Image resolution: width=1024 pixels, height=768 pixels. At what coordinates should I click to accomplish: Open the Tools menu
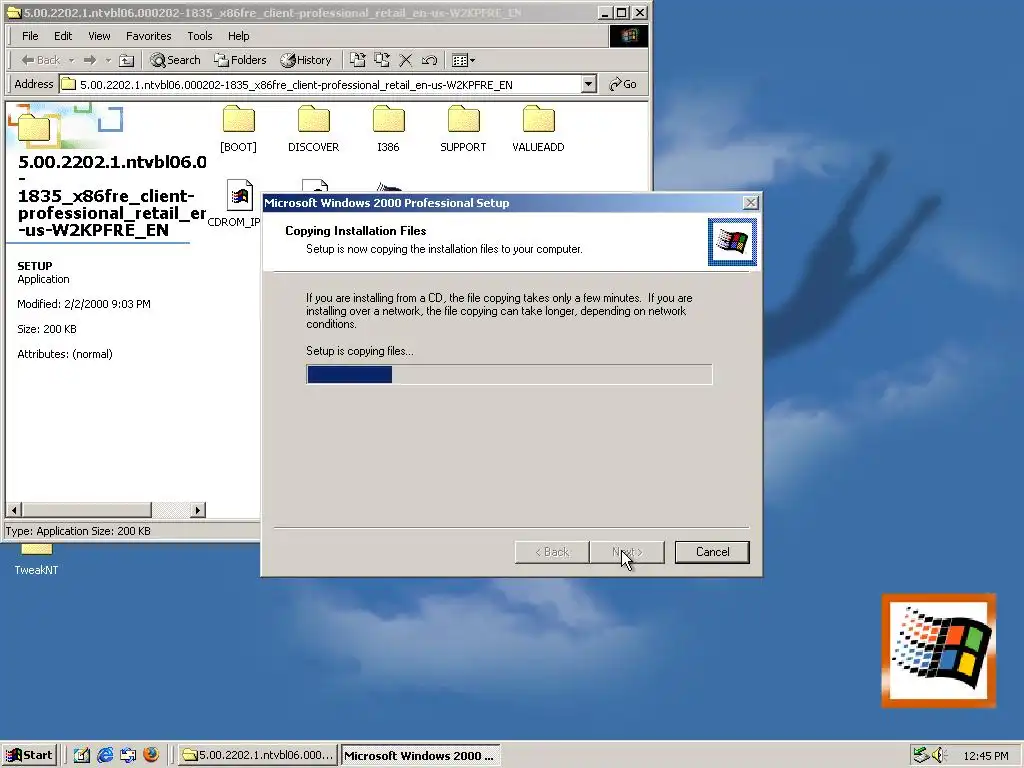(200, 36)
